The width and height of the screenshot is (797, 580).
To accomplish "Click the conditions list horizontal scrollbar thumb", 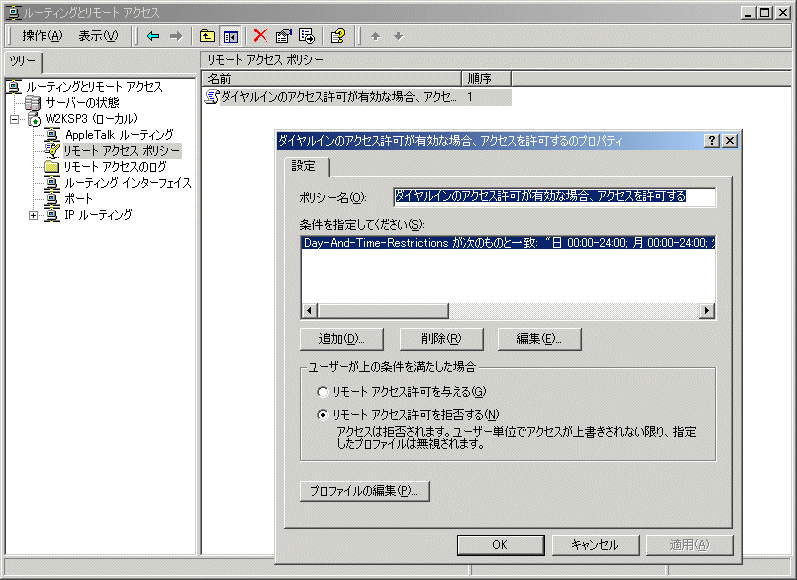I will tap(383, 311).
